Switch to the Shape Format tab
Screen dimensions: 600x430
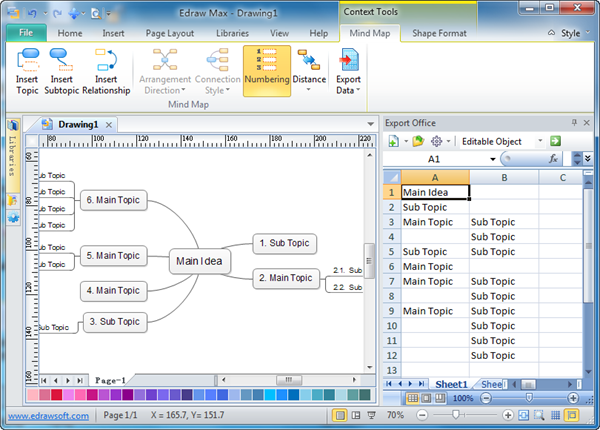[x=439, y=33]
